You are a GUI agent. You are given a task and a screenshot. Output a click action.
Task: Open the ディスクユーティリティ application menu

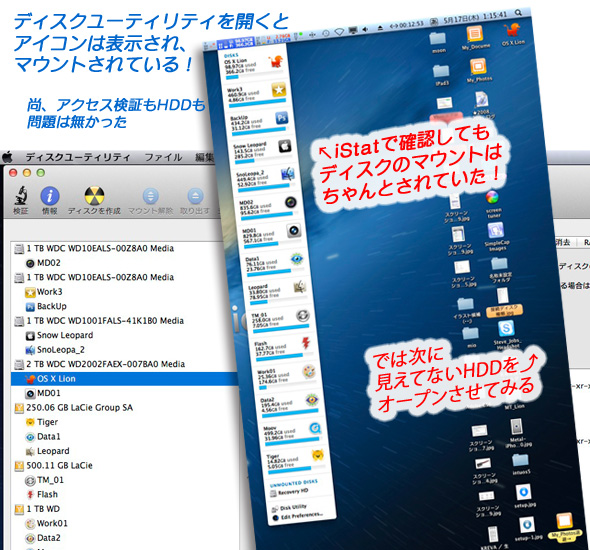(x=78, y=157)
